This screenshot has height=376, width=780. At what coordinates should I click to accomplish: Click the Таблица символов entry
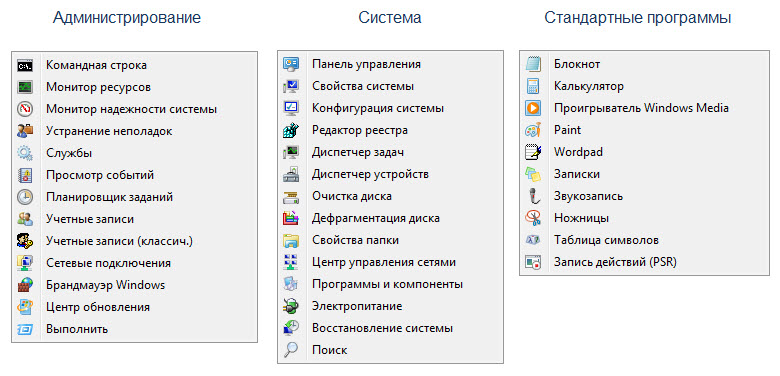[644, 240]
